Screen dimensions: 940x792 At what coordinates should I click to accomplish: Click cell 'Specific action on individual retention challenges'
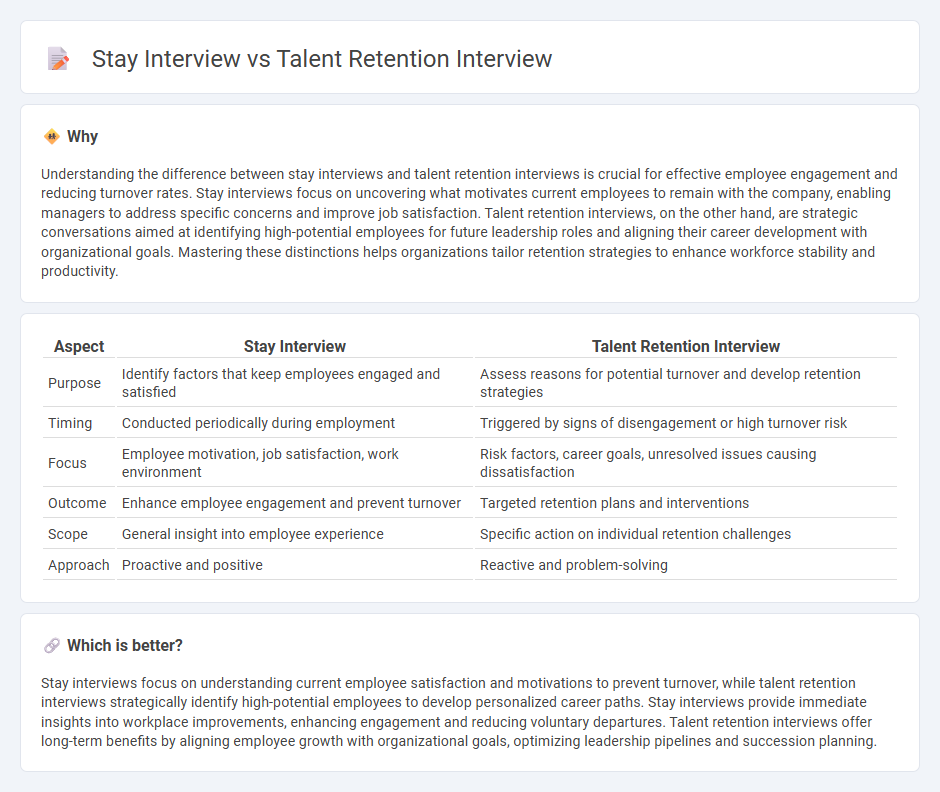click(x=686, y=534)
